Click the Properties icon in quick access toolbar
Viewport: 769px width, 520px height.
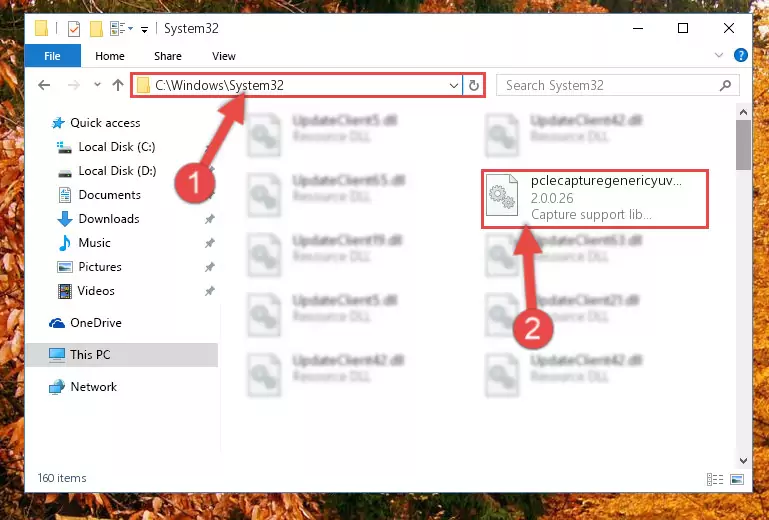pyautogui.click(x=74, y=29)
